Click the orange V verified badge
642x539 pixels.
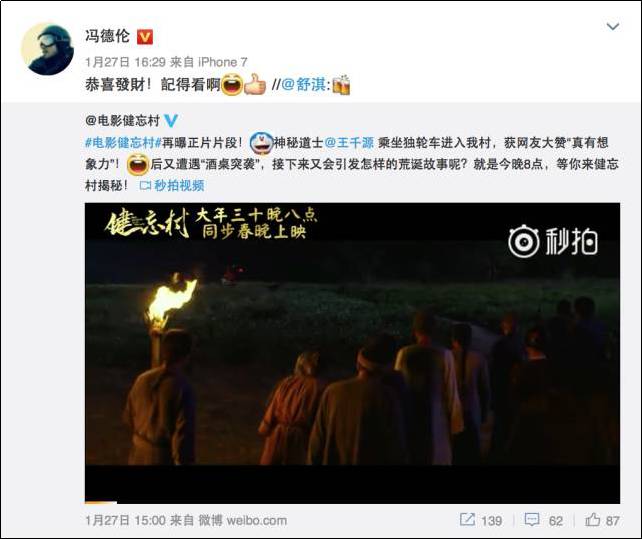pyautogui.click(x=145, y=37)
